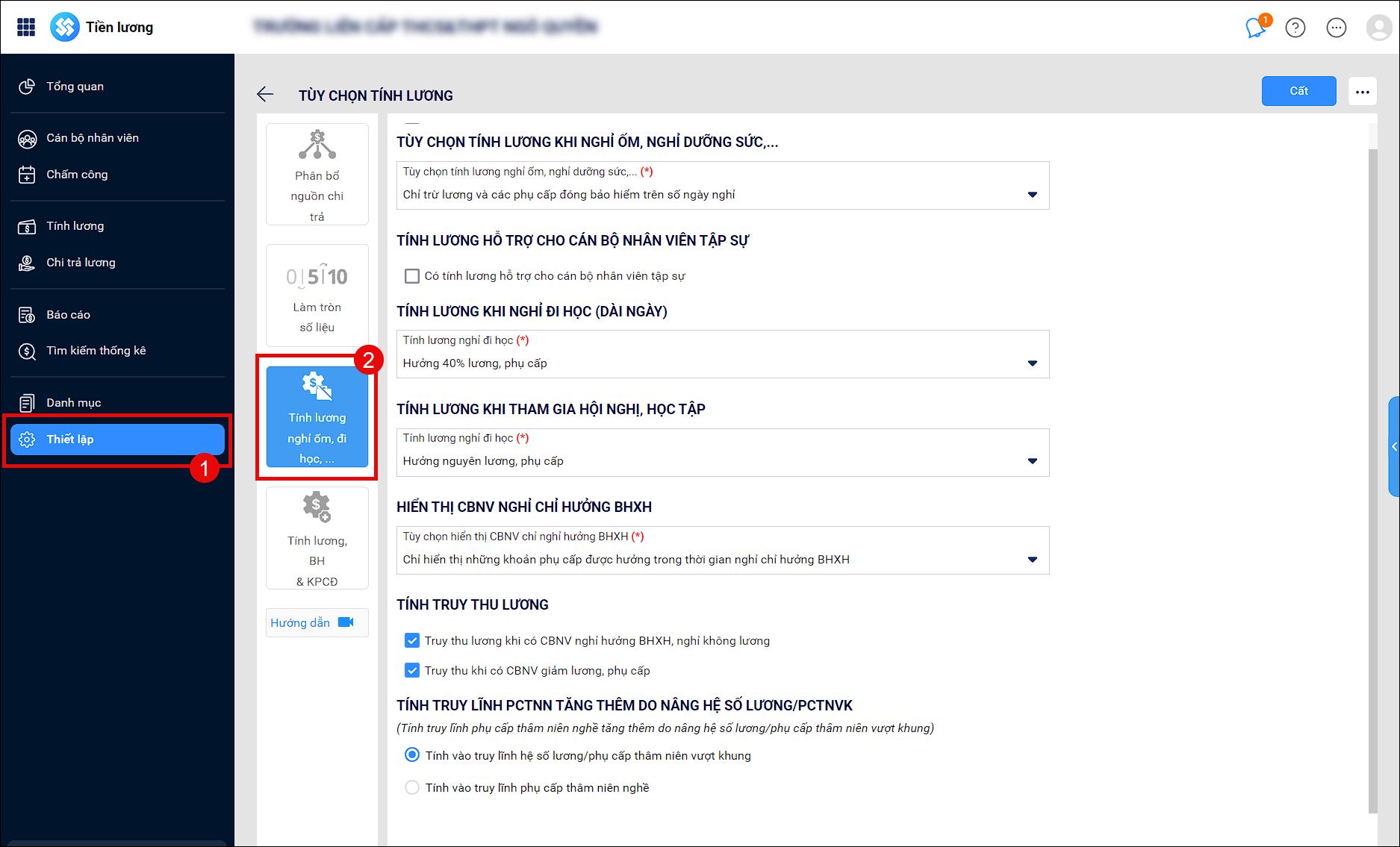
Task: Click TÙY CHỌN TÍNH LƯƠNG page title
Action: pyautogui.click(x=376, y=96)
